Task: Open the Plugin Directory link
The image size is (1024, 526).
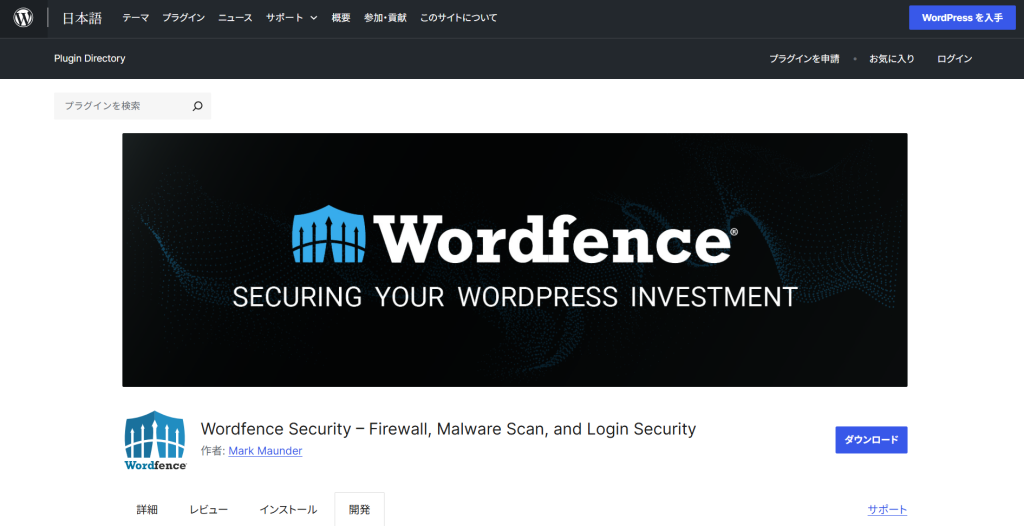Action: (x=89, y=58)
